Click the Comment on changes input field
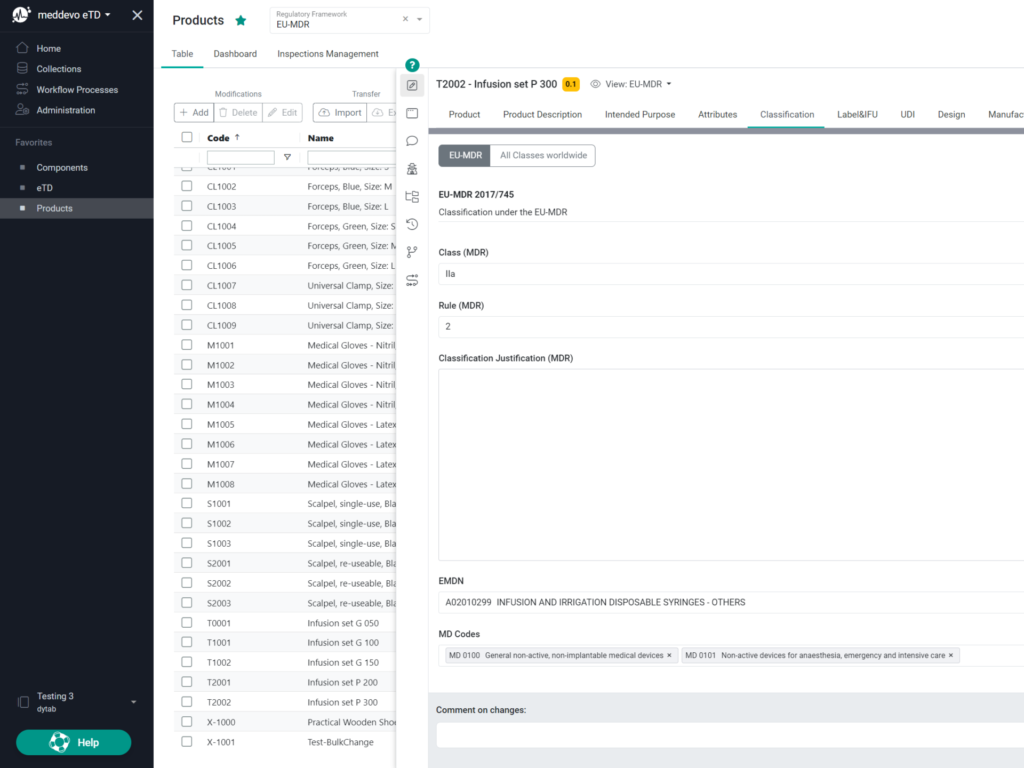1024x768 pixels. [730, 735]
